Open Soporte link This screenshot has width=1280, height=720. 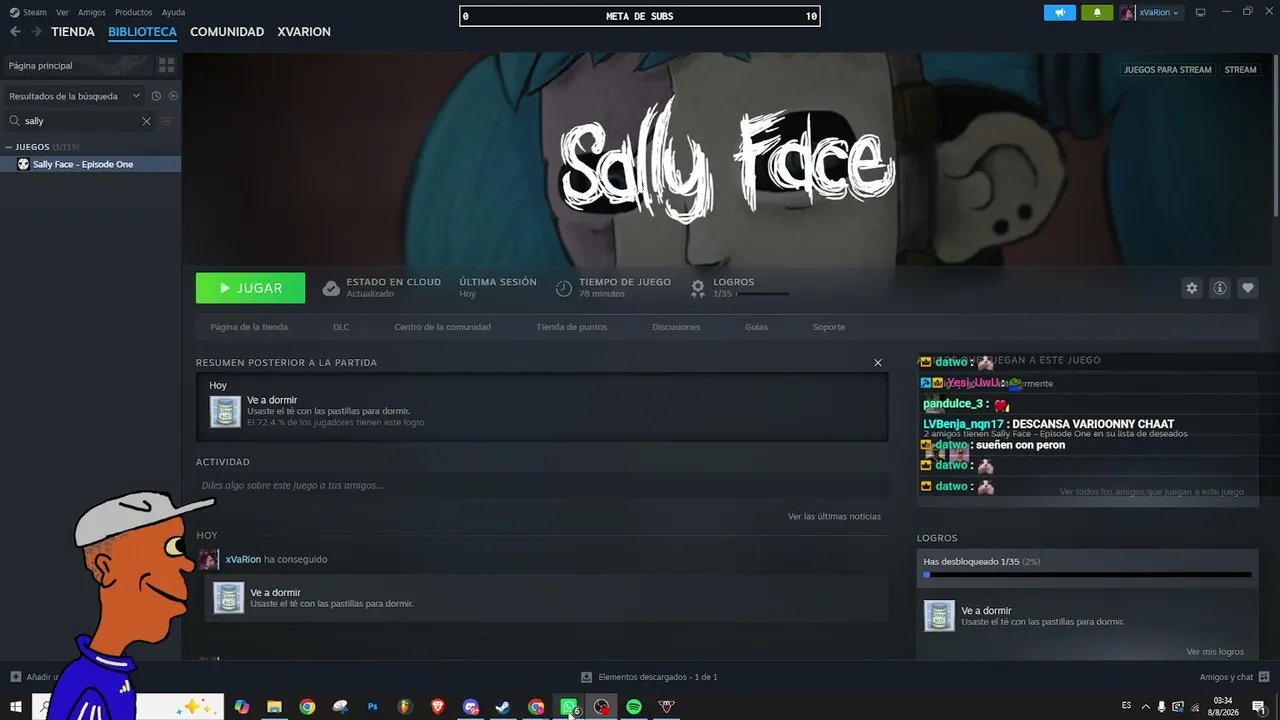pos(829,327)
